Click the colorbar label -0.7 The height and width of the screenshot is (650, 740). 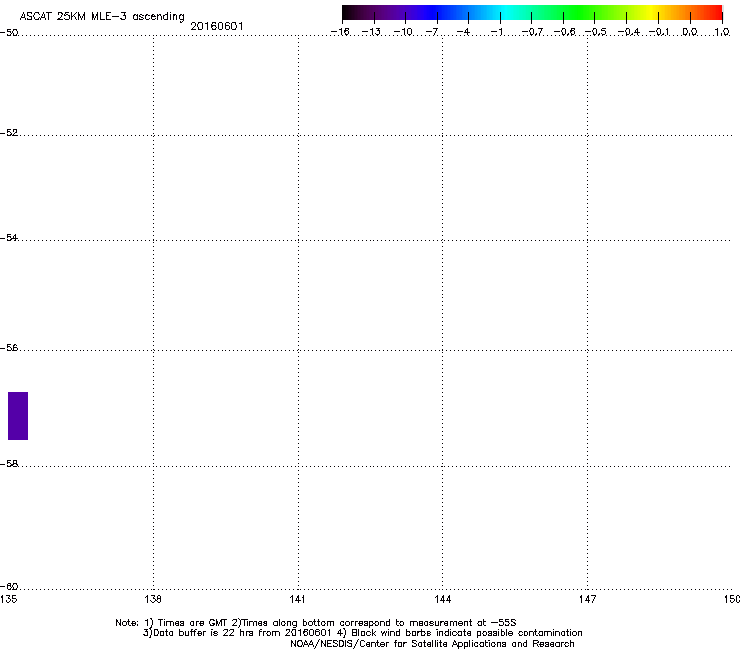(x=532, y=32)
